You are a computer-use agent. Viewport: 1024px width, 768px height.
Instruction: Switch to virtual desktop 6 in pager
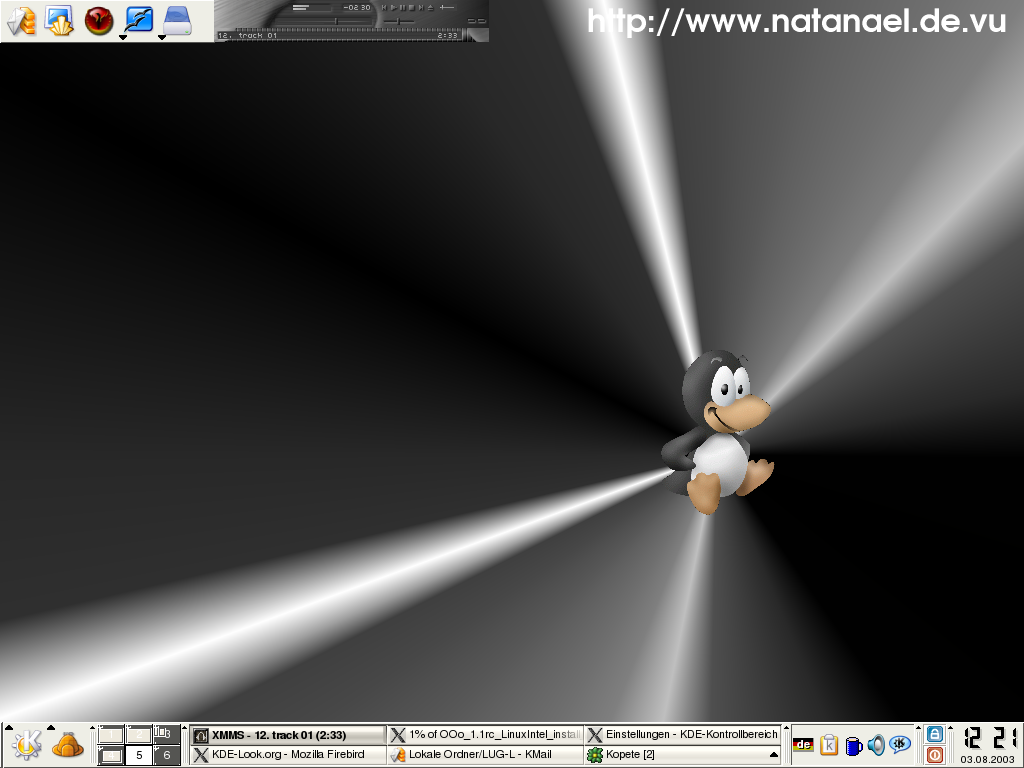coord(167,755)
